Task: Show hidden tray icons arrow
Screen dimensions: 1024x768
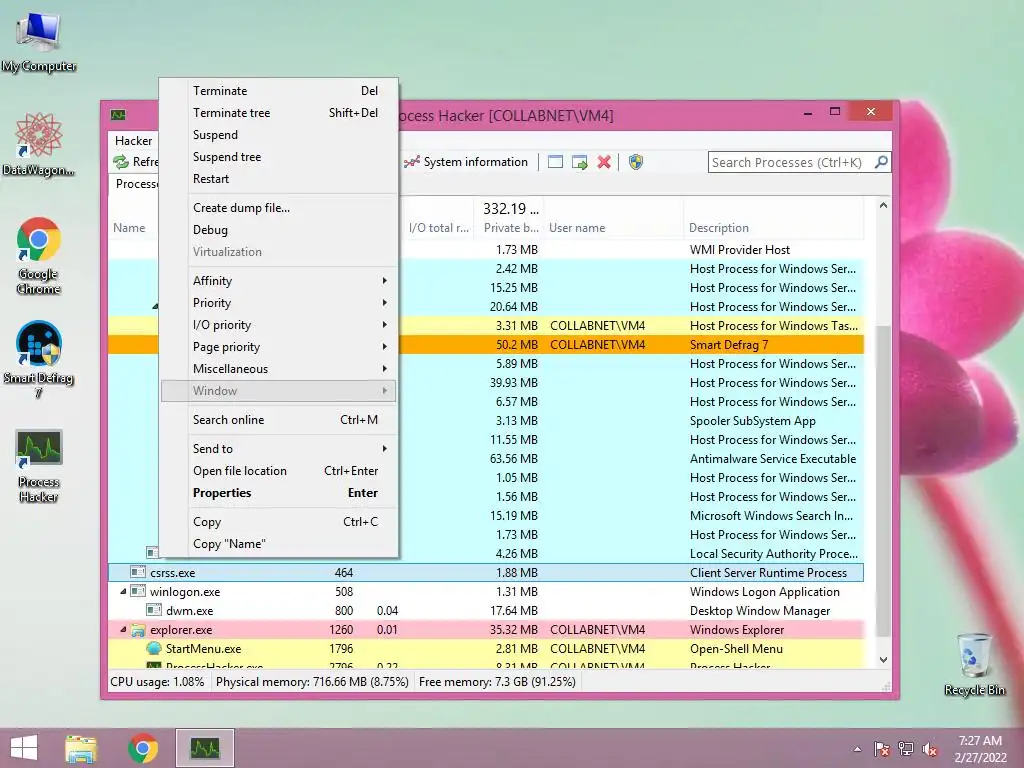Action: pyautogui.click(x=857, y=749)
